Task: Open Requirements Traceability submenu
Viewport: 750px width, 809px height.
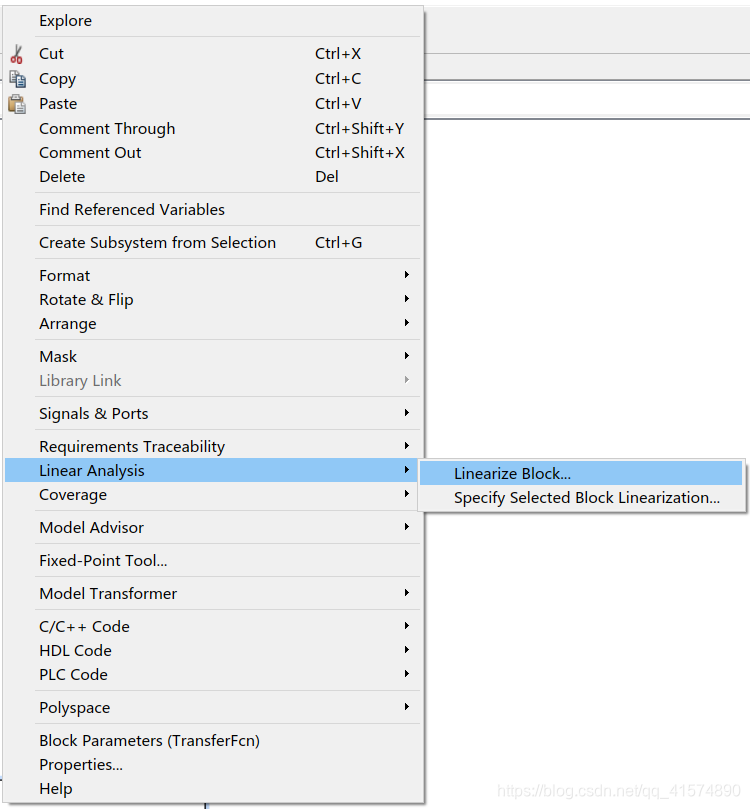Action: [x=214, y=446]
